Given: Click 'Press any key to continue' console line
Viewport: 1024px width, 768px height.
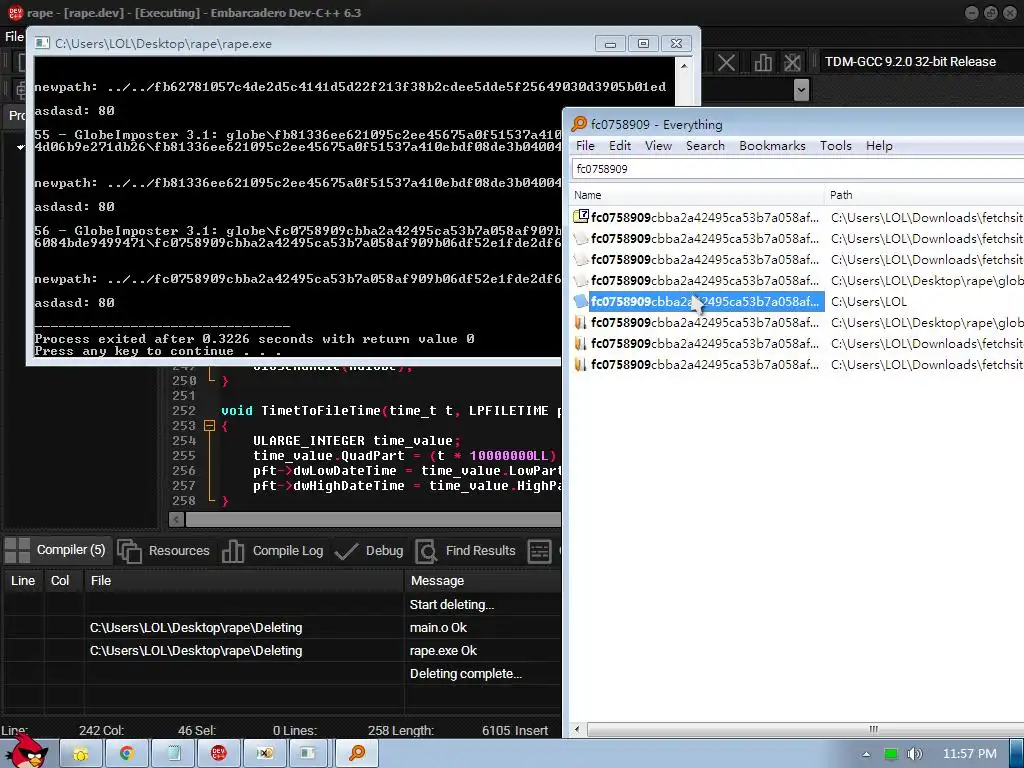Looking at the screenshot, I should tap(157, 351).
